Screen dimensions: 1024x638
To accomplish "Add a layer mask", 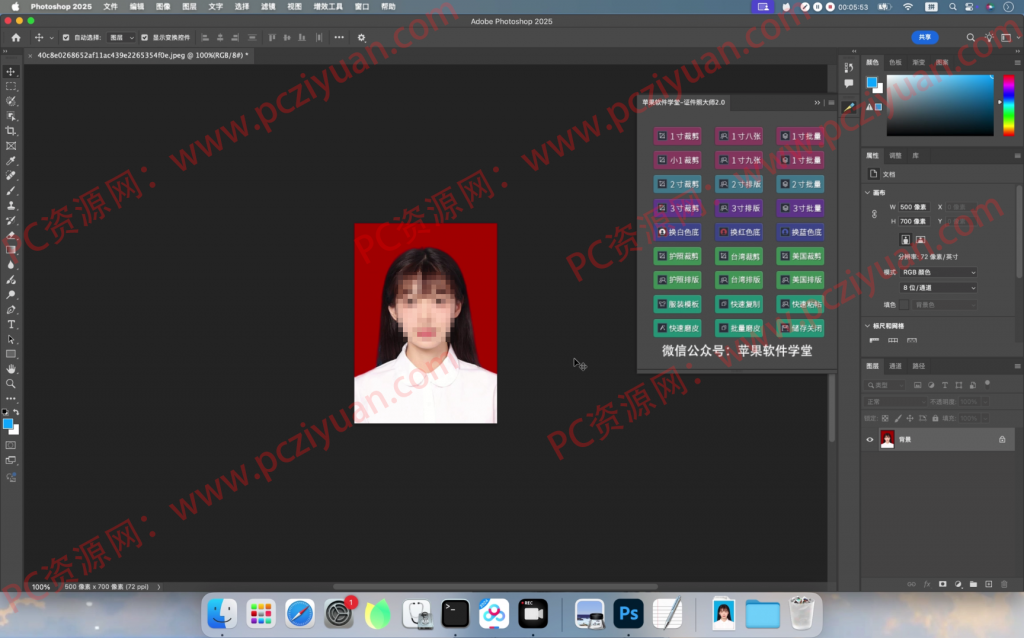I will (x=942, y=584).
